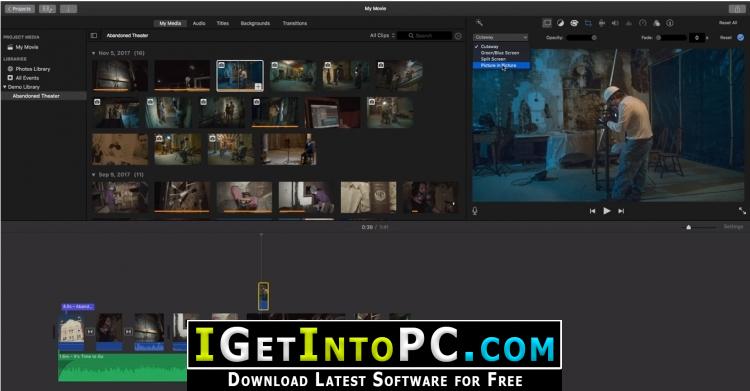Adjust the overlay Opacity slider

tap(582, 37)
